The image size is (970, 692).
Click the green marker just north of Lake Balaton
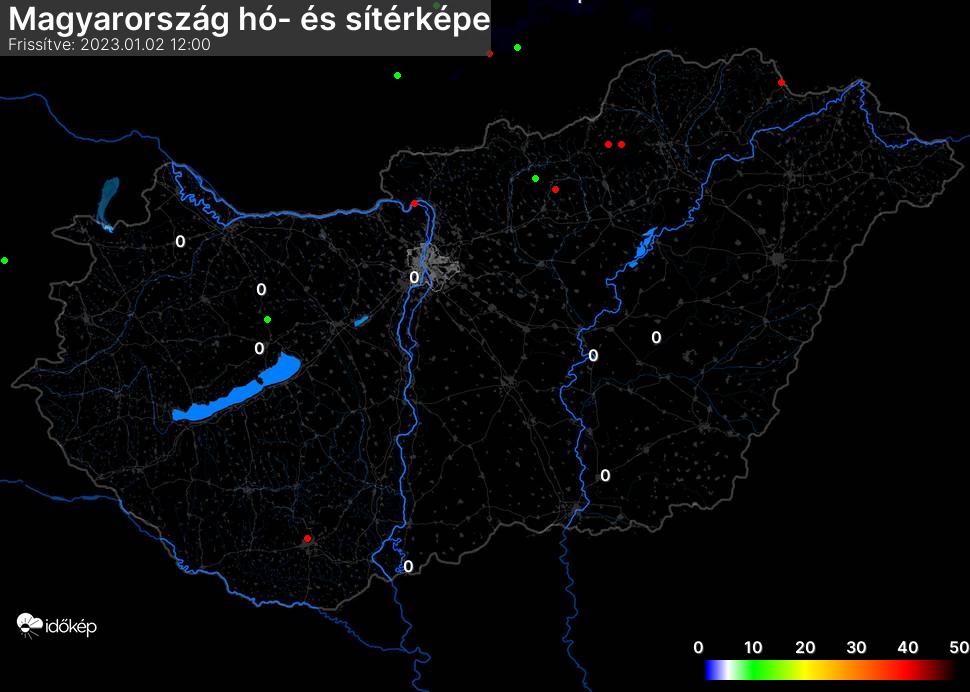(267, 319)
